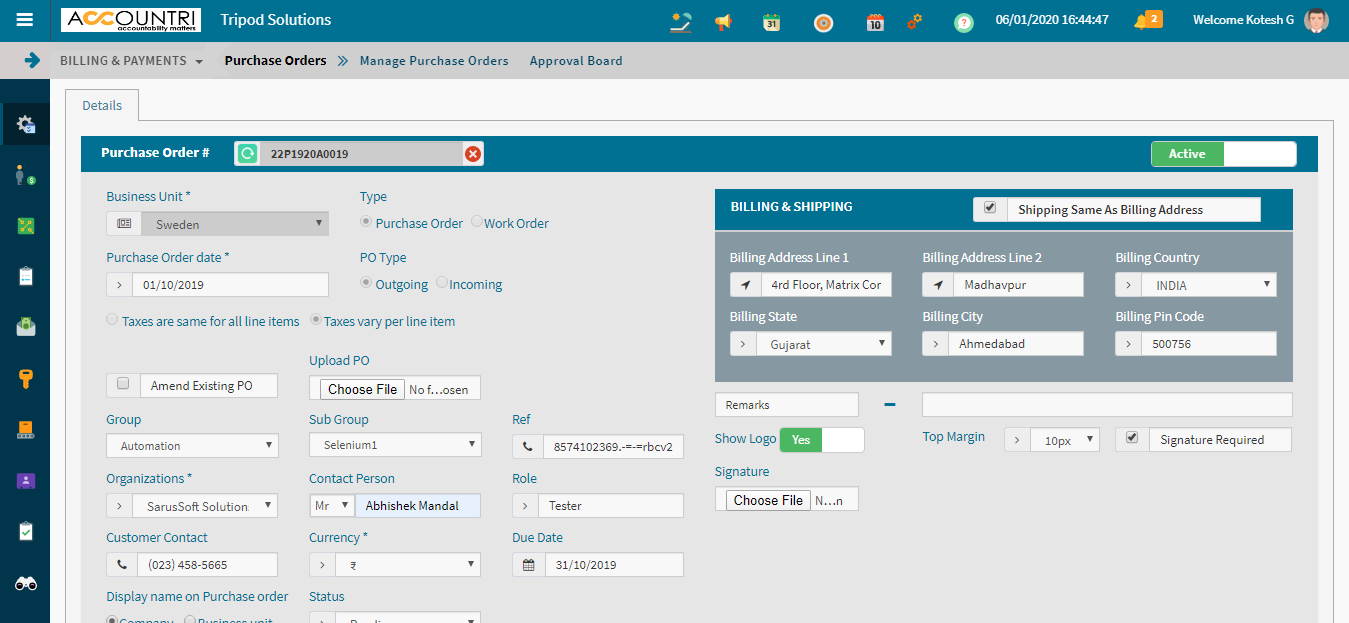Click the Customer Contact phone field
Screen dimensions: 1349x623
click(x=207, y=565)
